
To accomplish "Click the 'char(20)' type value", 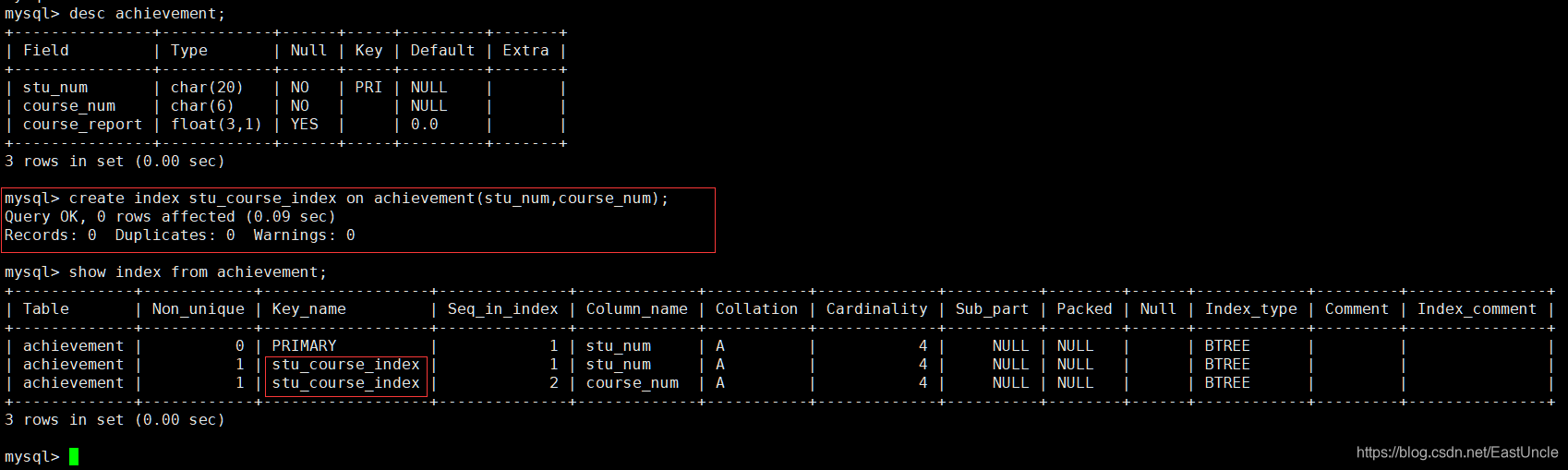I will tap(207, 88).
